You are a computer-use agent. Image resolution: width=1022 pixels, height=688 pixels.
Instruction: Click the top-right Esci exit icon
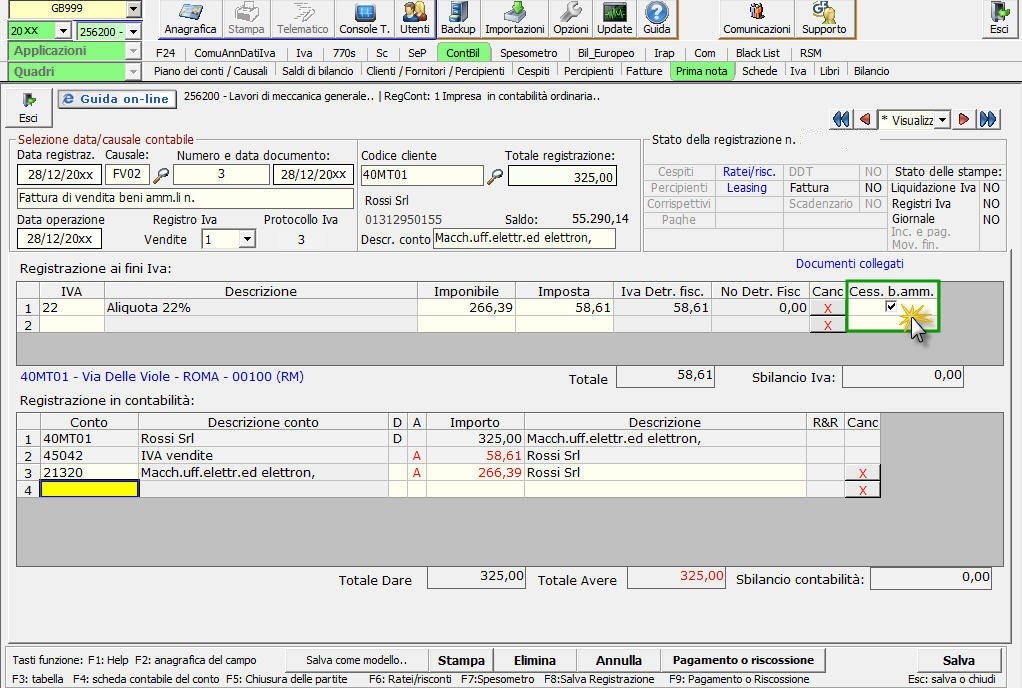[x=999, y=19]
